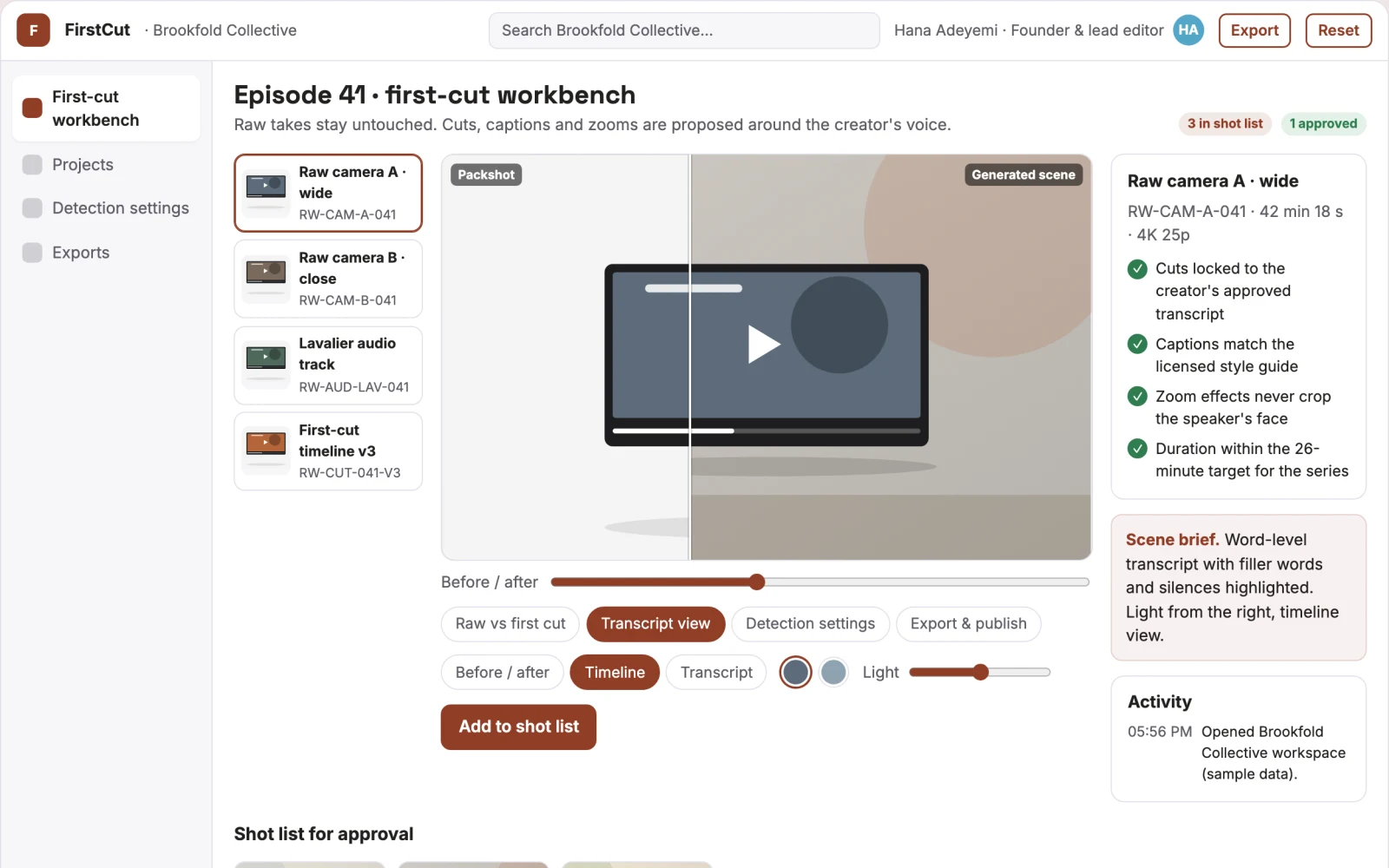
Task: Switch to Export & publish tab
Action: [968, 624]
